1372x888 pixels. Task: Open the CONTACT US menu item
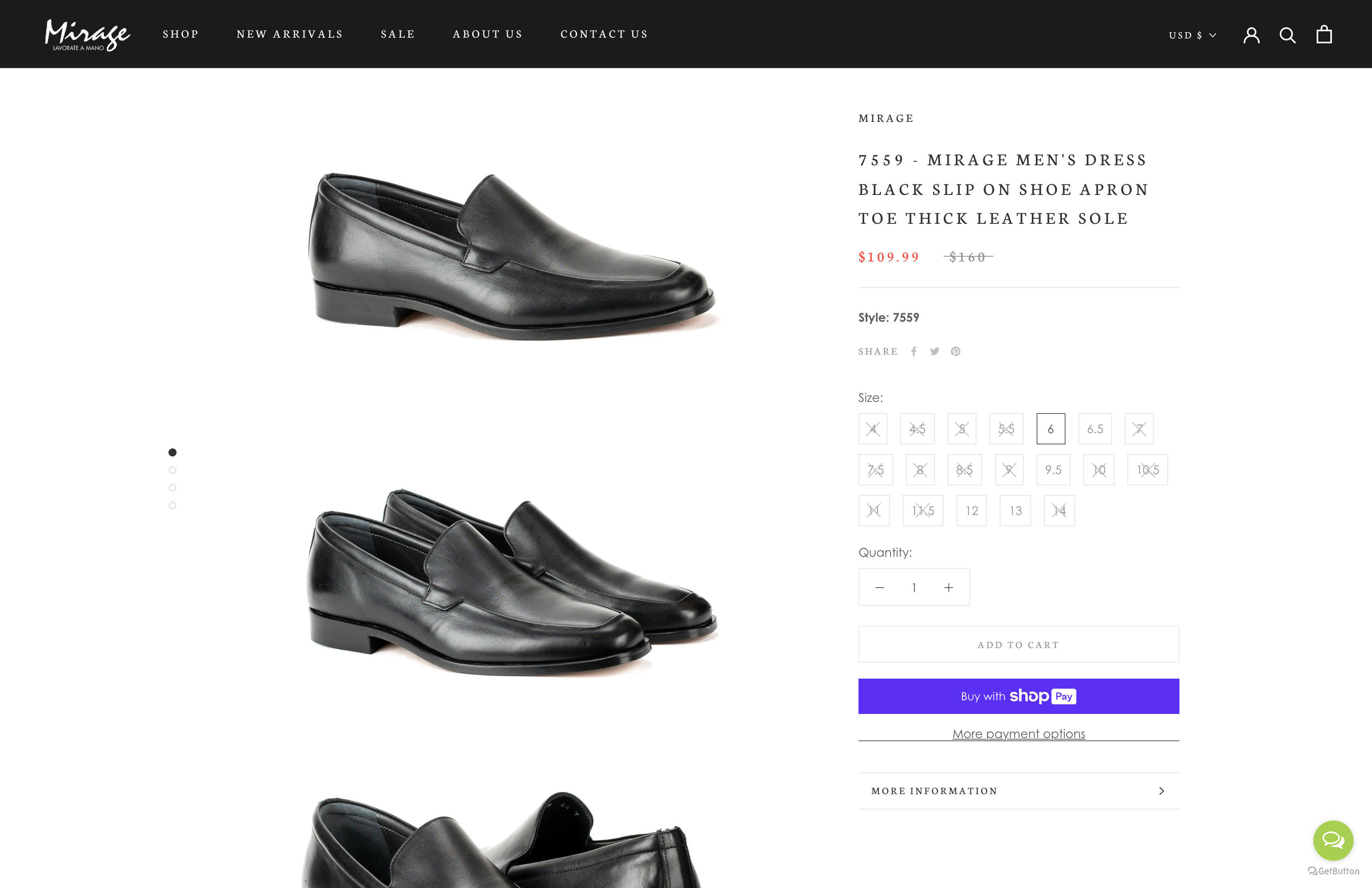(x=604, y=34)
